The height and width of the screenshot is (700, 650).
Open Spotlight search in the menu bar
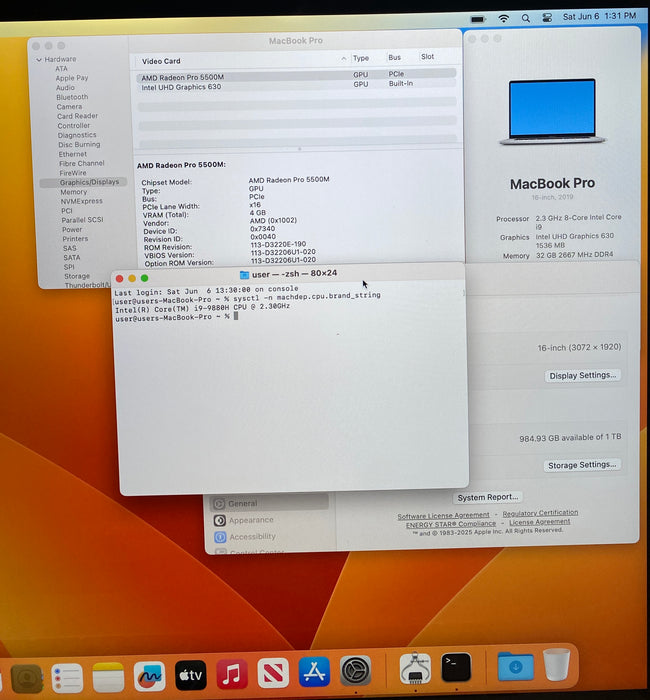(526, 18)
